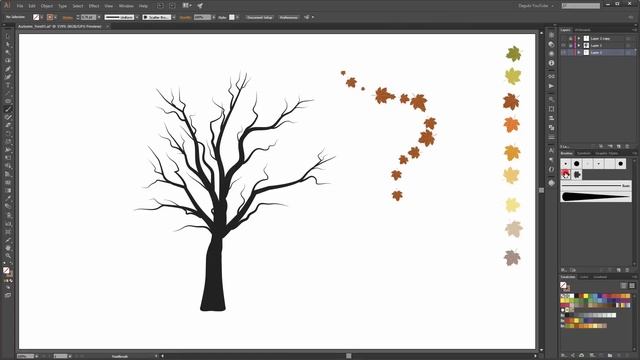This screenshot has width=640, height=360.
Task: Open the Pathfinder panel dock icon
Action: (x=551, y=128)
